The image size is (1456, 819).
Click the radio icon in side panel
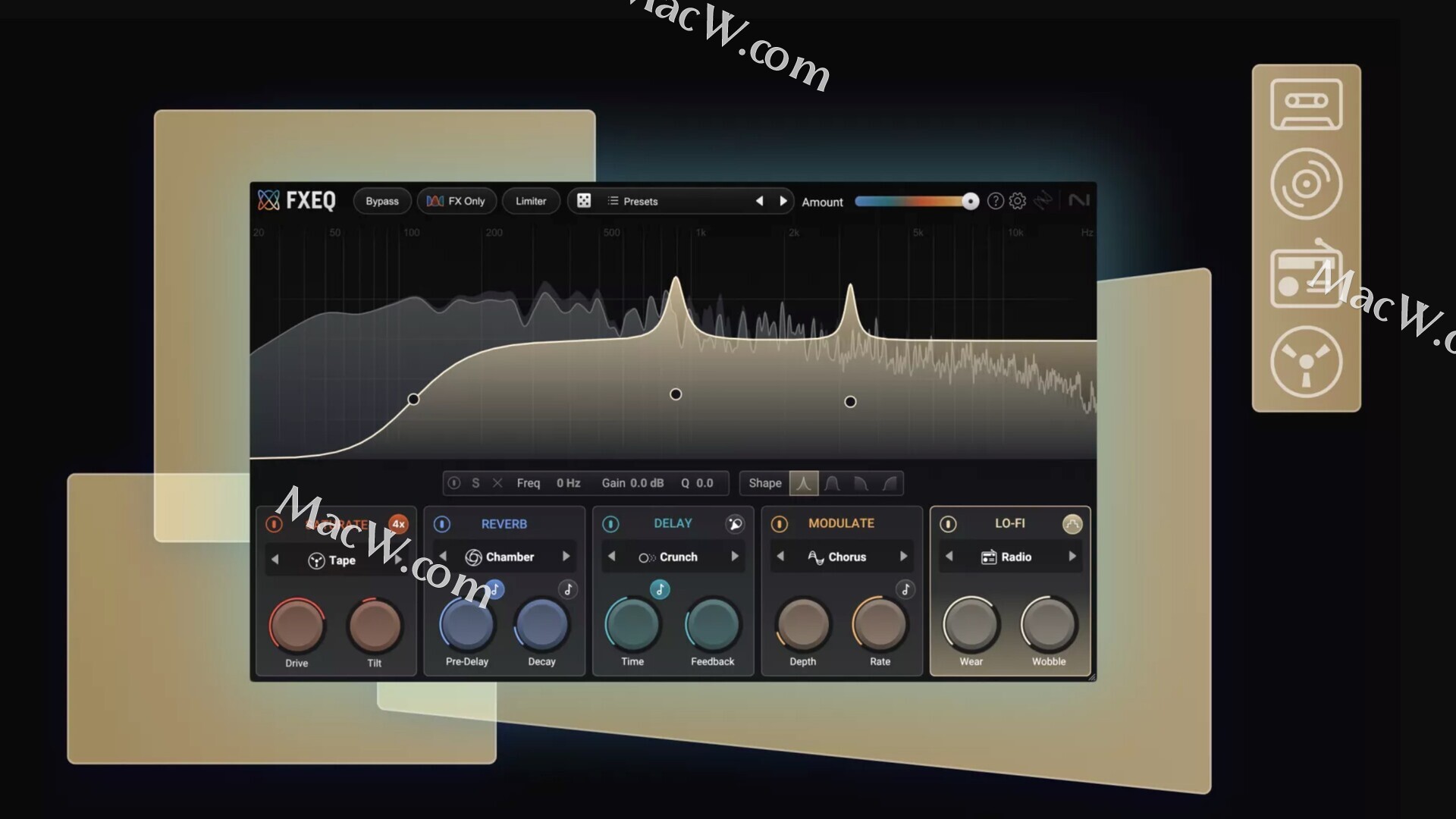1306,275
